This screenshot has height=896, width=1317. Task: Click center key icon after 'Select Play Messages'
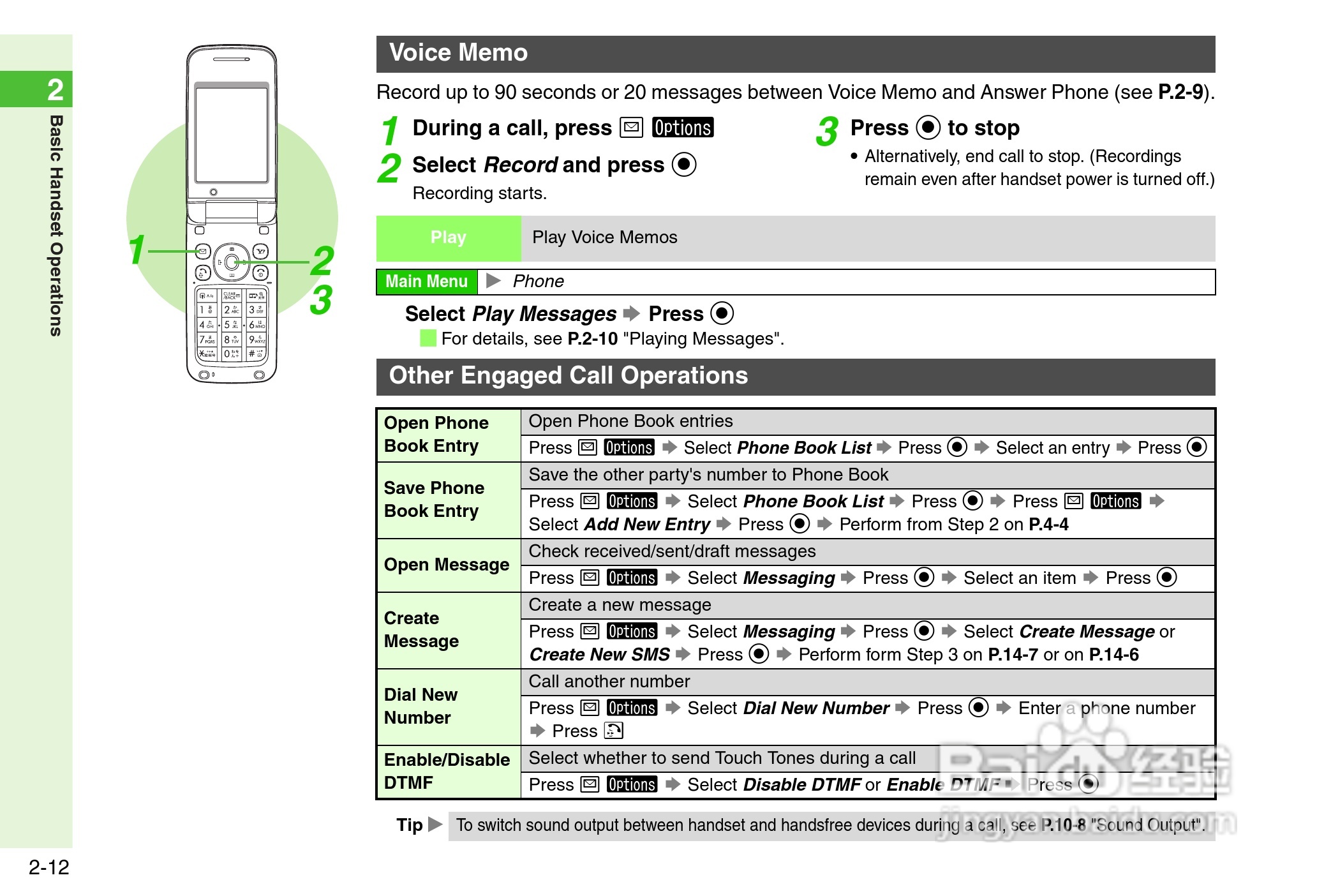(722, 313)
